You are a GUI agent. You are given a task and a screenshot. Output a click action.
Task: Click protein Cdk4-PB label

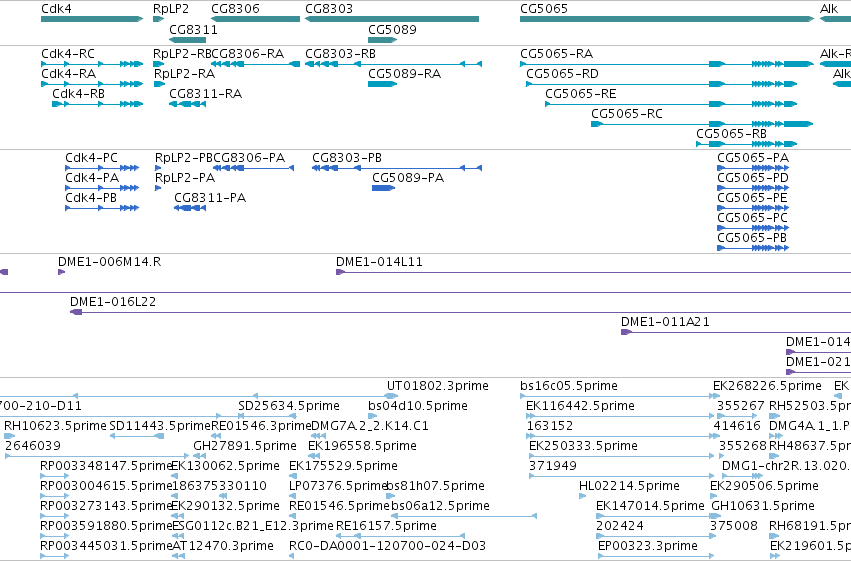[91, 198]
